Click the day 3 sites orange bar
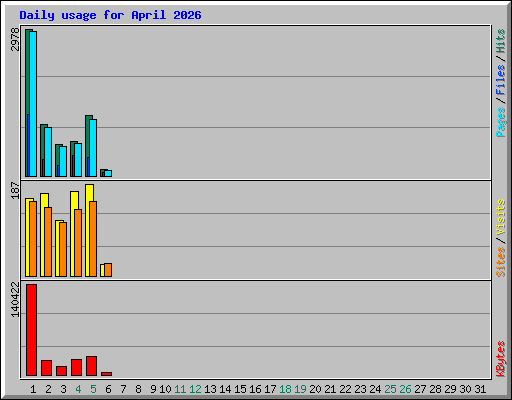The height and width of the screenshot is (400, 512). pyautogui.click(x=63, y=249)
